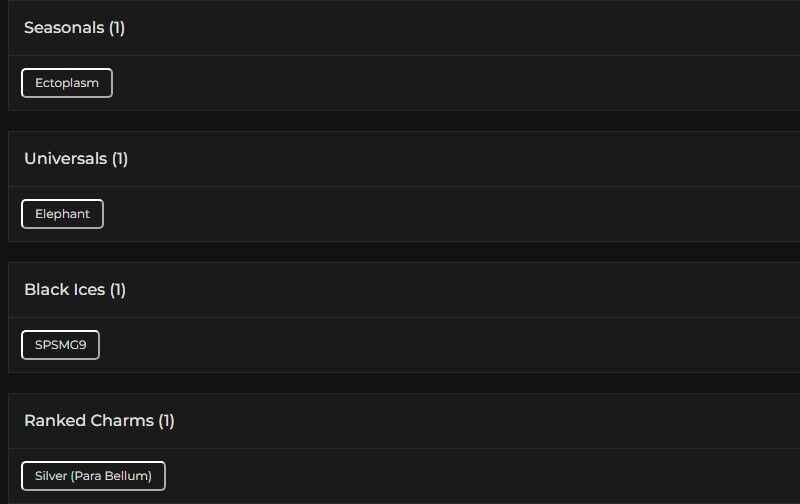Click empty space beside the Elephant tag
The height and width of the screenshot is (504, 800).
click(x=450, y=214)
